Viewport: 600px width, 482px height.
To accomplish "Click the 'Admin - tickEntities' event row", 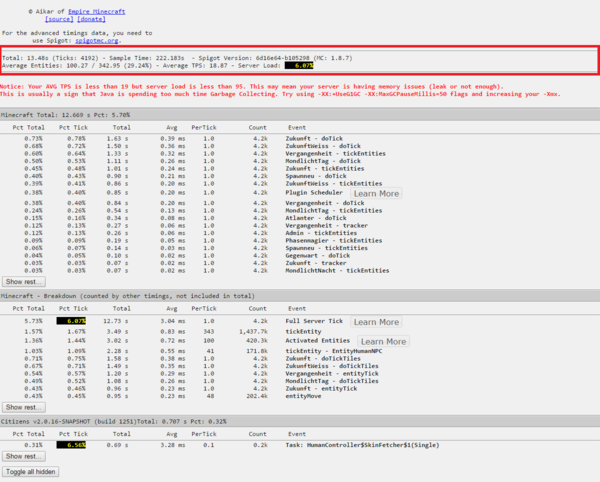I will coord(300,233).
